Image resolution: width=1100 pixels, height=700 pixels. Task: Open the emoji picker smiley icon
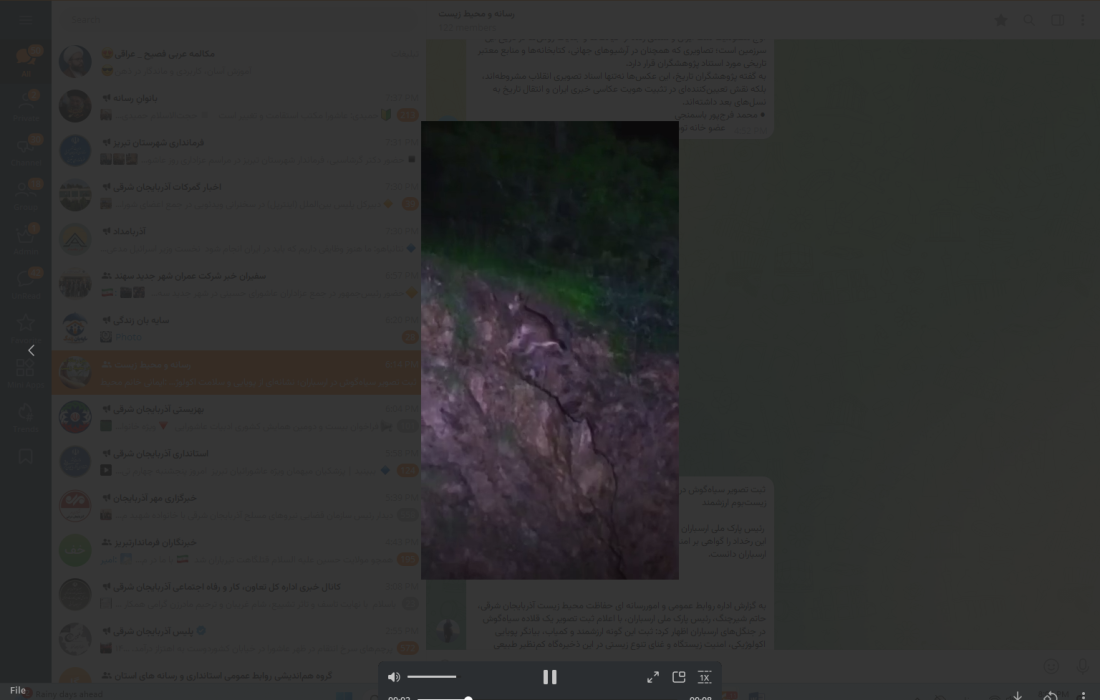(x=1051, y=666)
